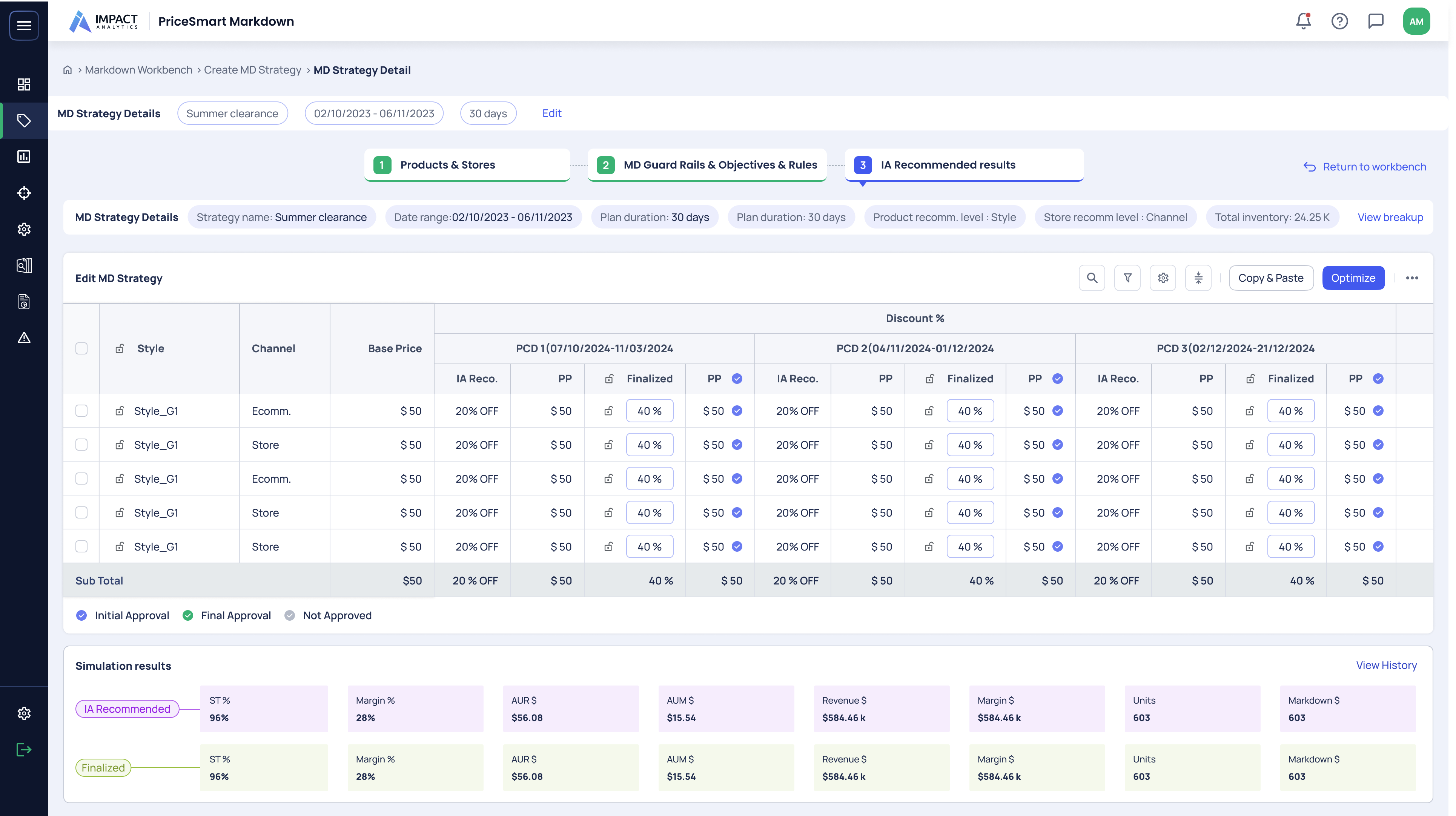Check the last Style_G1 Store row checkbox
The image size is (1456, 816).
81,546
